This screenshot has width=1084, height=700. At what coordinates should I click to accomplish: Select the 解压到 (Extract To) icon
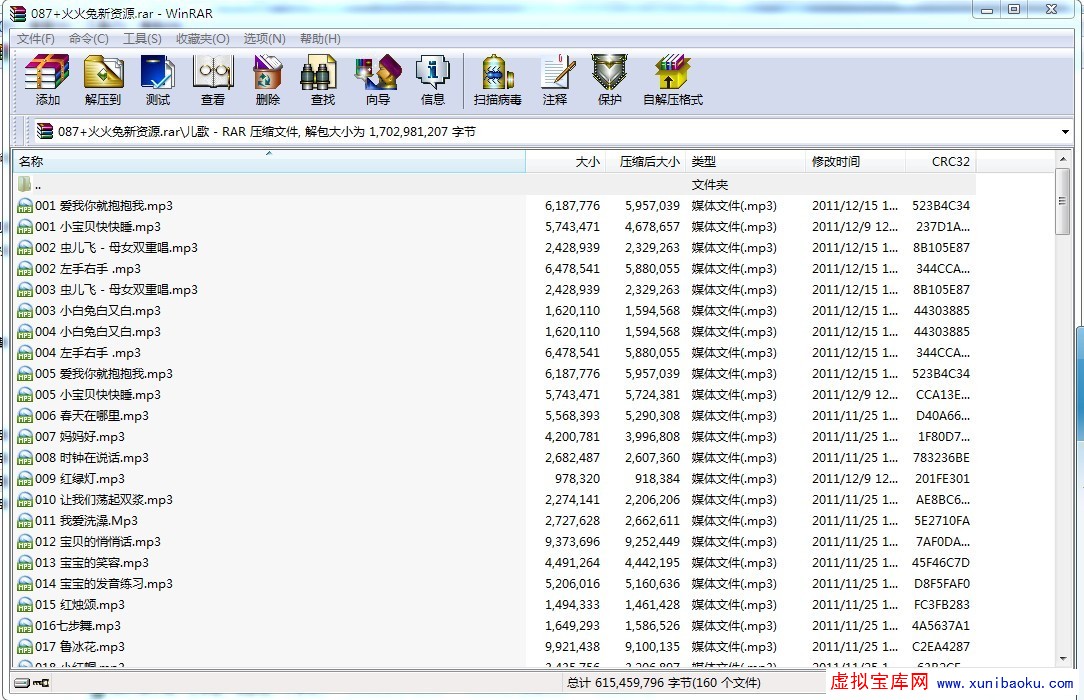coord(104,80)
